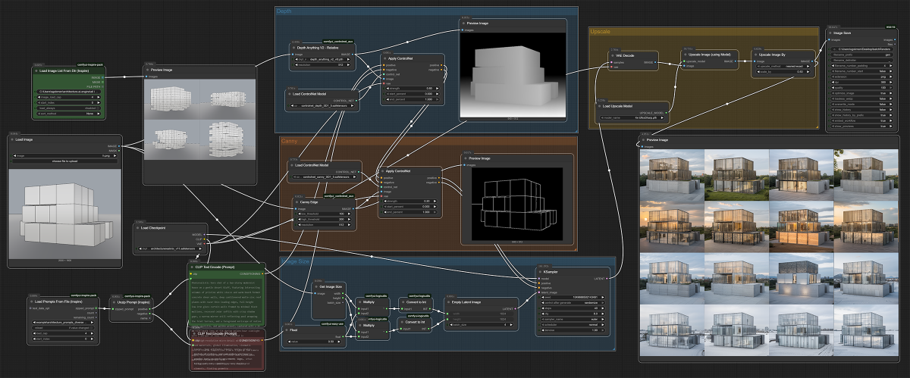Open ckpt_name dropdown in Load Checkpoint
The image size is (910, 378).
click(171, 249)
